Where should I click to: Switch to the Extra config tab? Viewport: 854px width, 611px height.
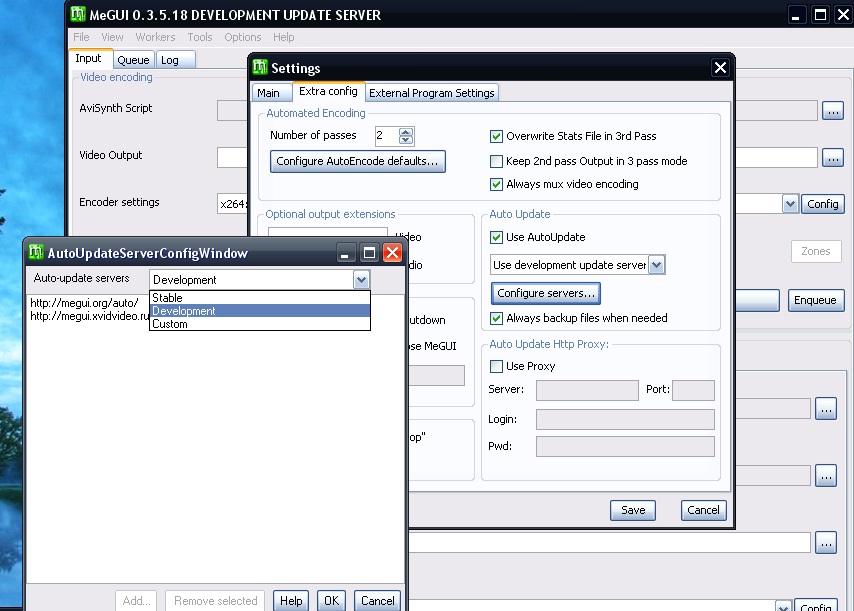pyautogui.click(x=328, y=91)
